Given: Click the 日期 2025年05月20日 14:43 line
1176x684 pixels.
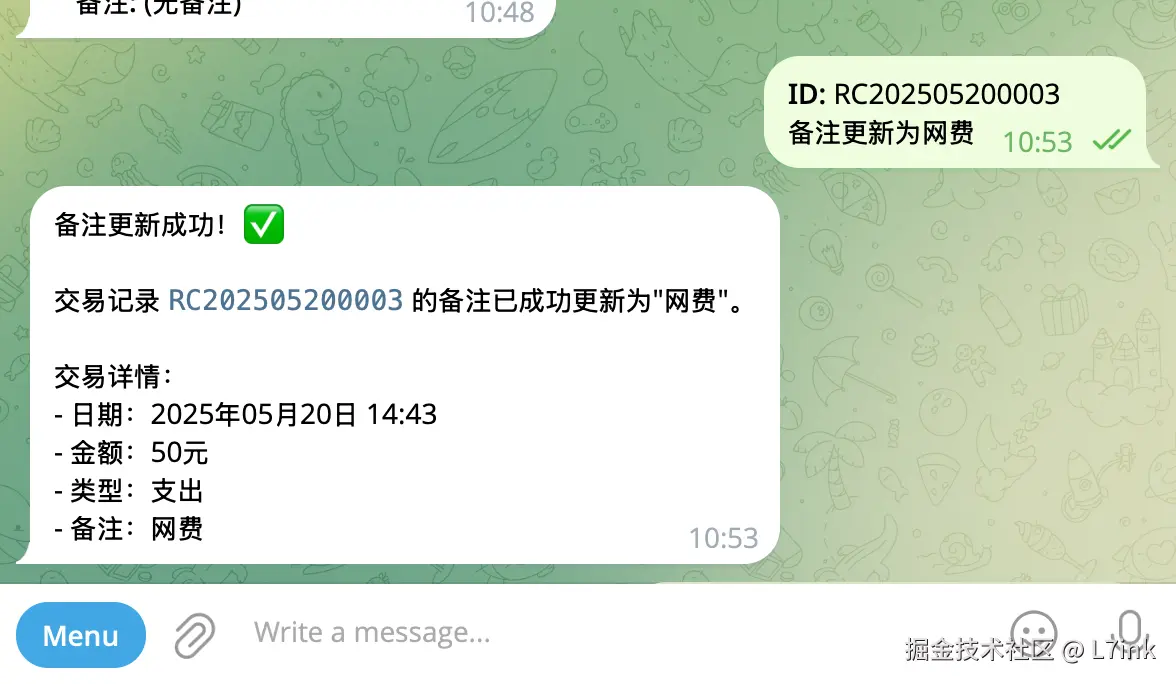Looking at the screenshot, I should coord(245,415).
